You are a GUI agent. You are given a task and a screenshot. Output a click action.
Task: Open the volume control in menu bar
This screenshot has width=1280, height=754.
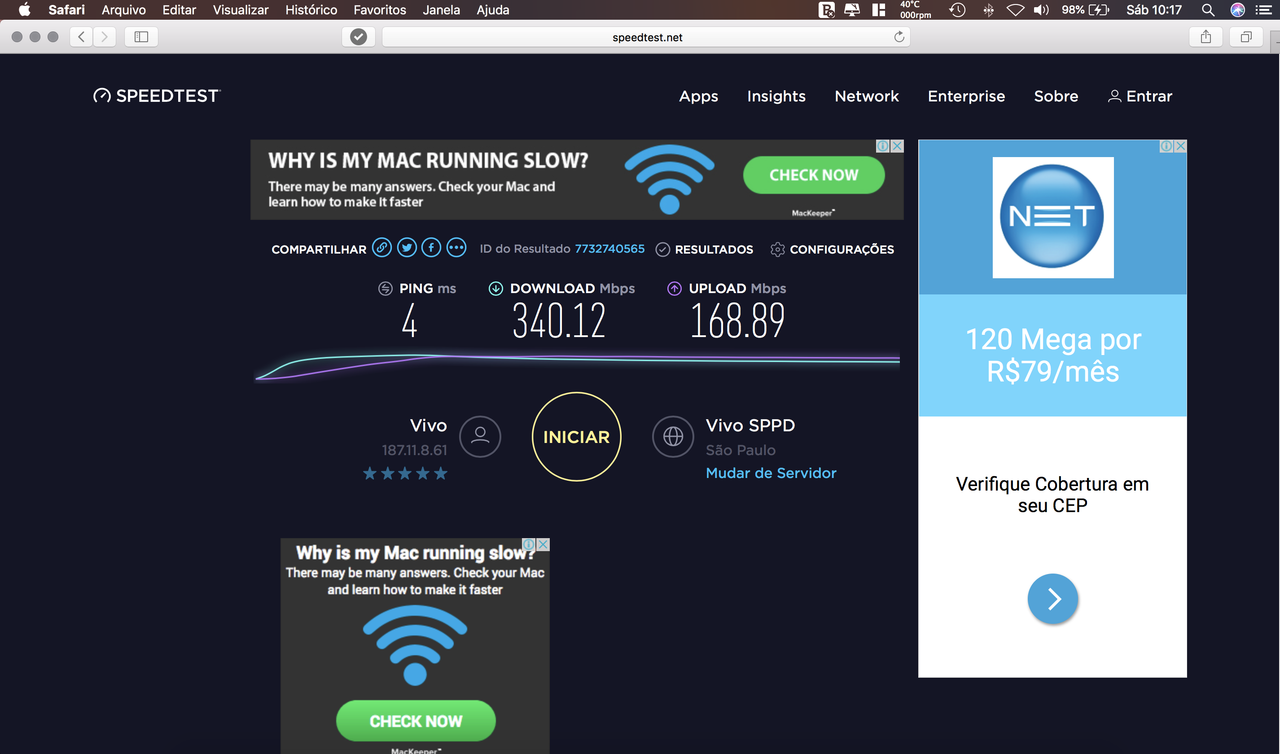[1041, 10]
